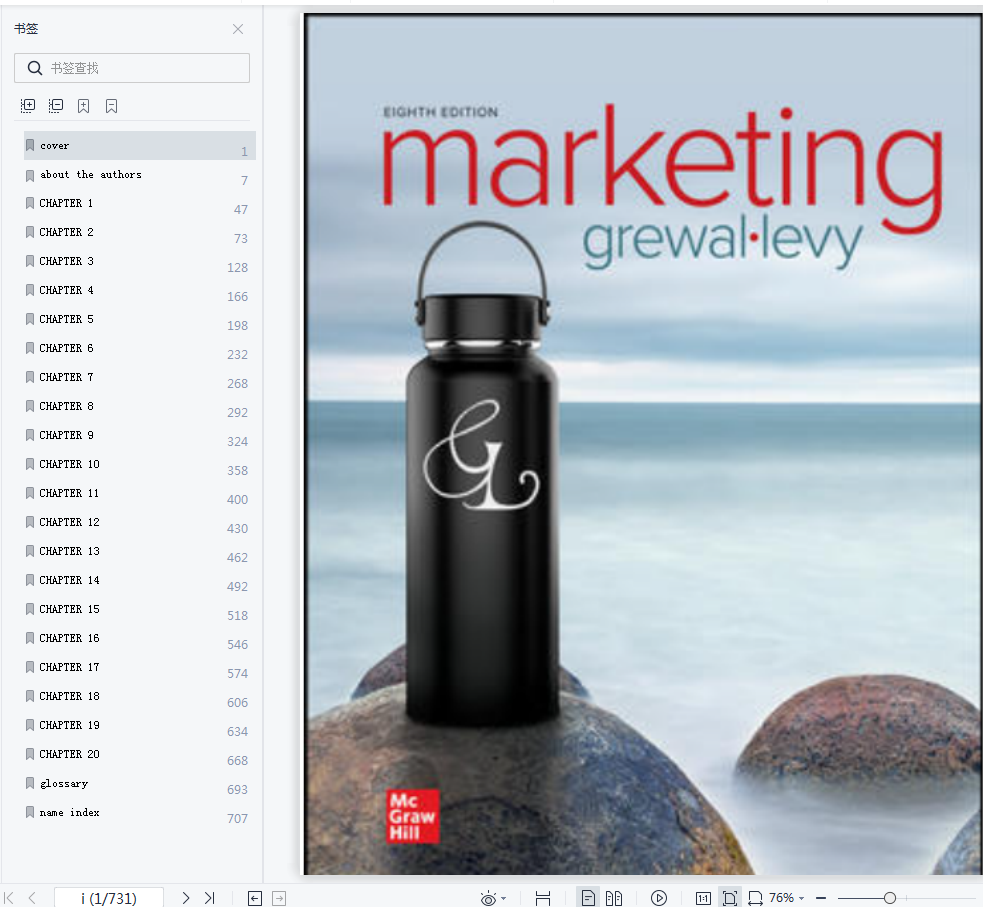Start slideshow play button
983x907 pixels.
coord(659,898)
